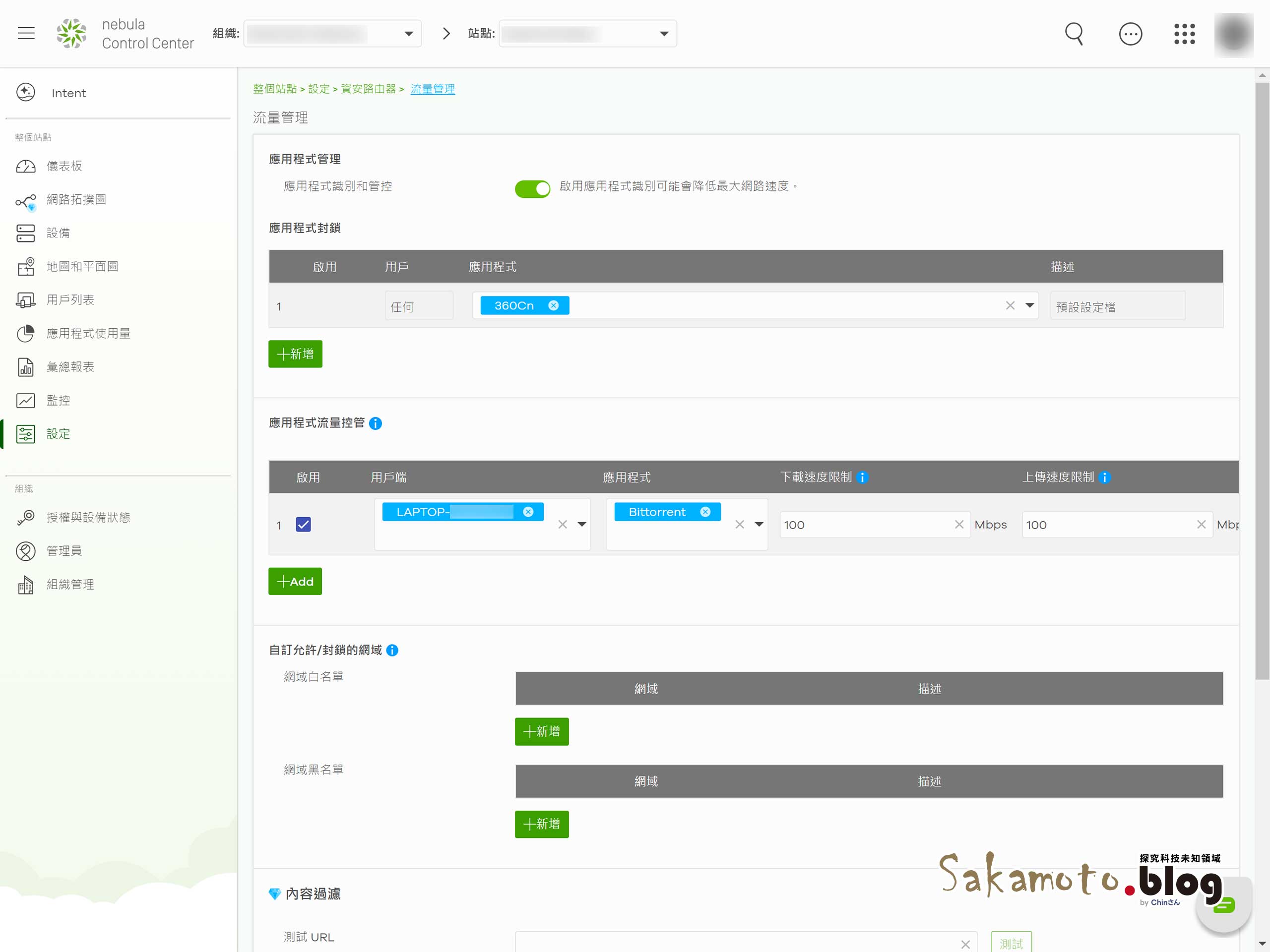Click info icon beside 應用程式流量控管
This screenshot has height=952, width=1270.
[376, 423]
